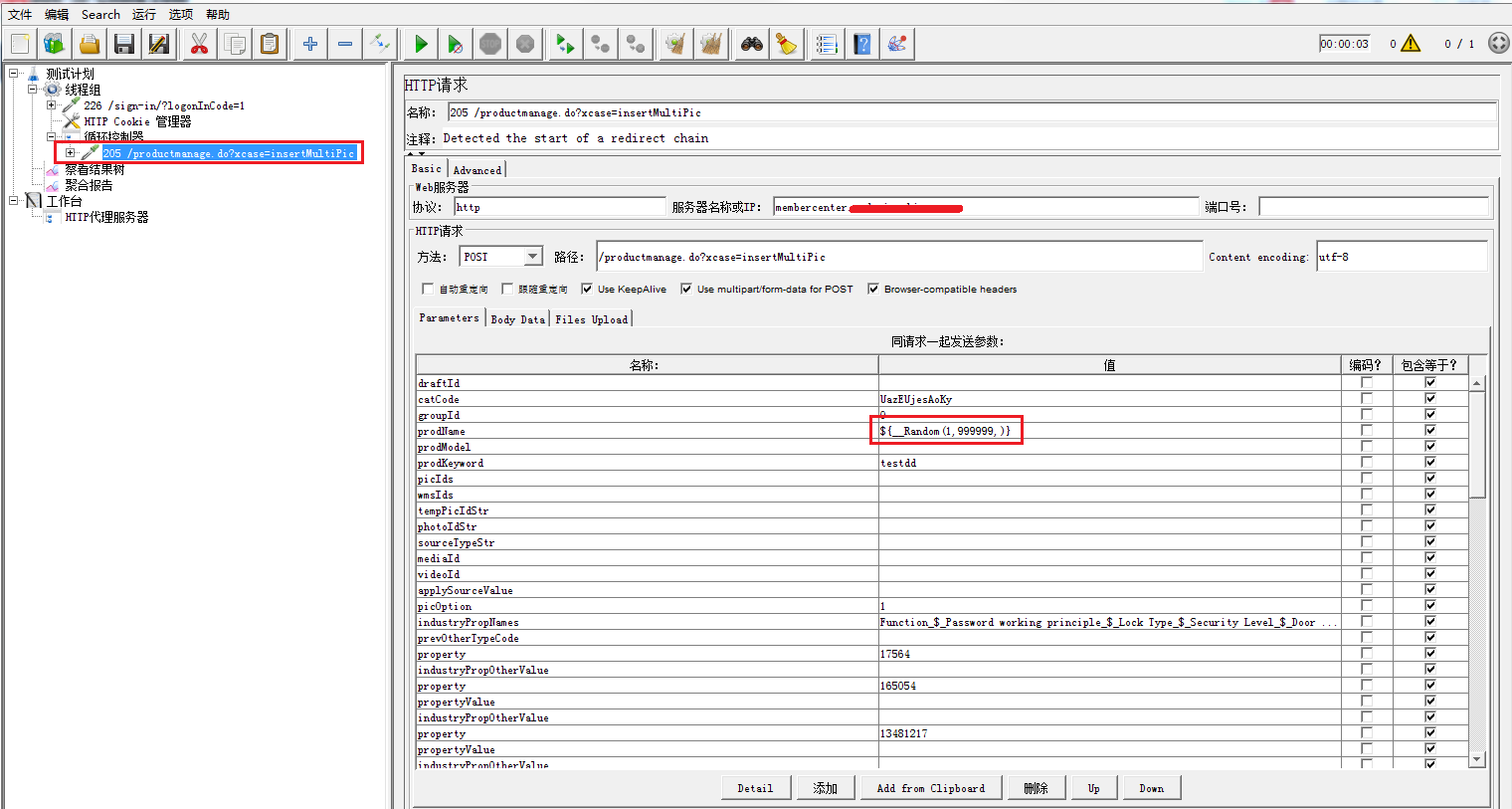Open the 帮助 menu
The height and width of the screenshot is (809, 1512).
pyautogui.click(x=218, y=14)
